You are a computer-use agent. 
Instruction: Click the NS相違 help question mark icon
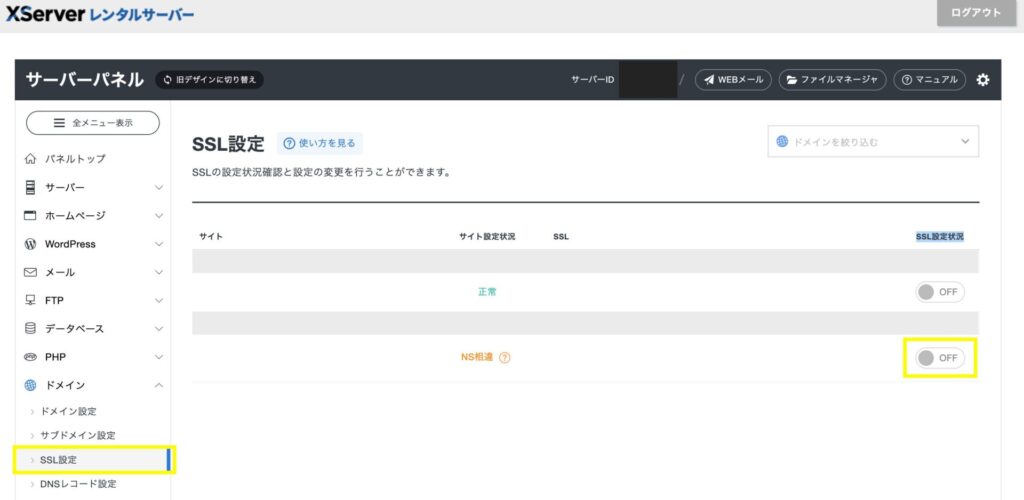(x=504, y=358)
